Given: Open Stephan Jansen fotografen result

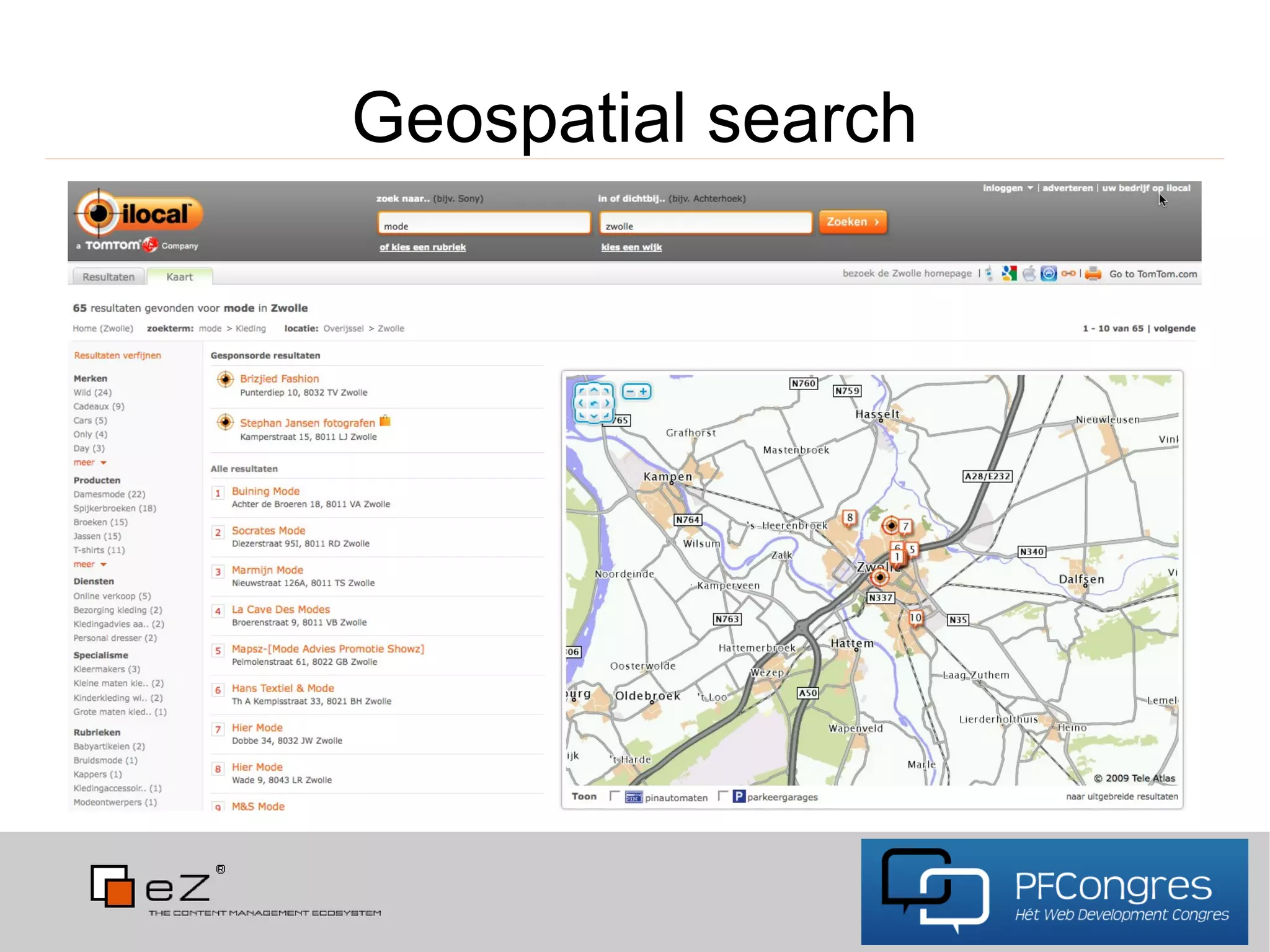Looking at the screenshot, I should coord(308,423).
